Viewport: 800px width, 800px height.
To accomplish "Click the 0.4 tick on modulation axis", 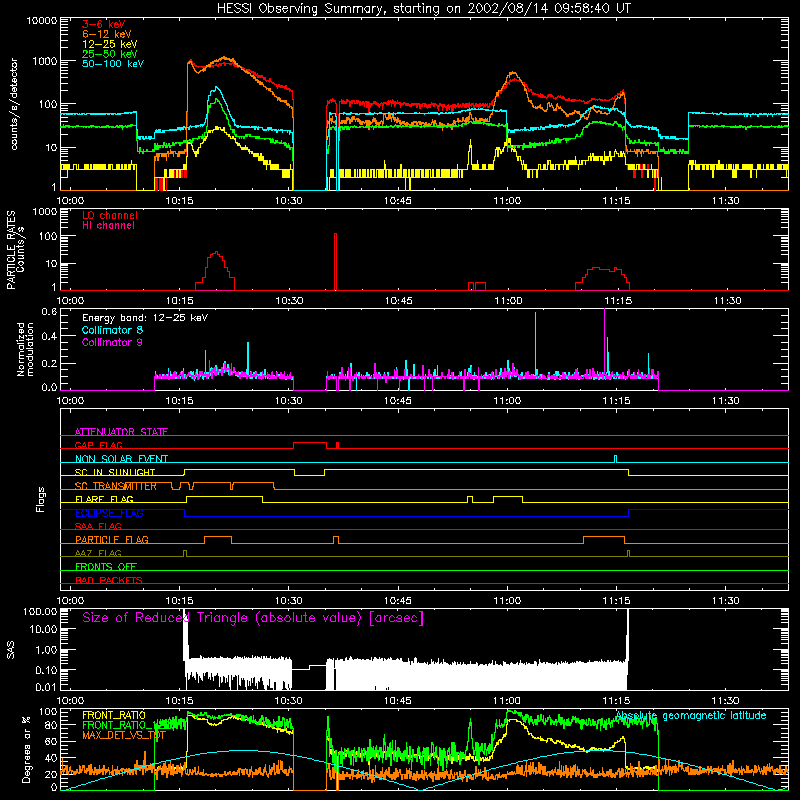I will point(49,336).
